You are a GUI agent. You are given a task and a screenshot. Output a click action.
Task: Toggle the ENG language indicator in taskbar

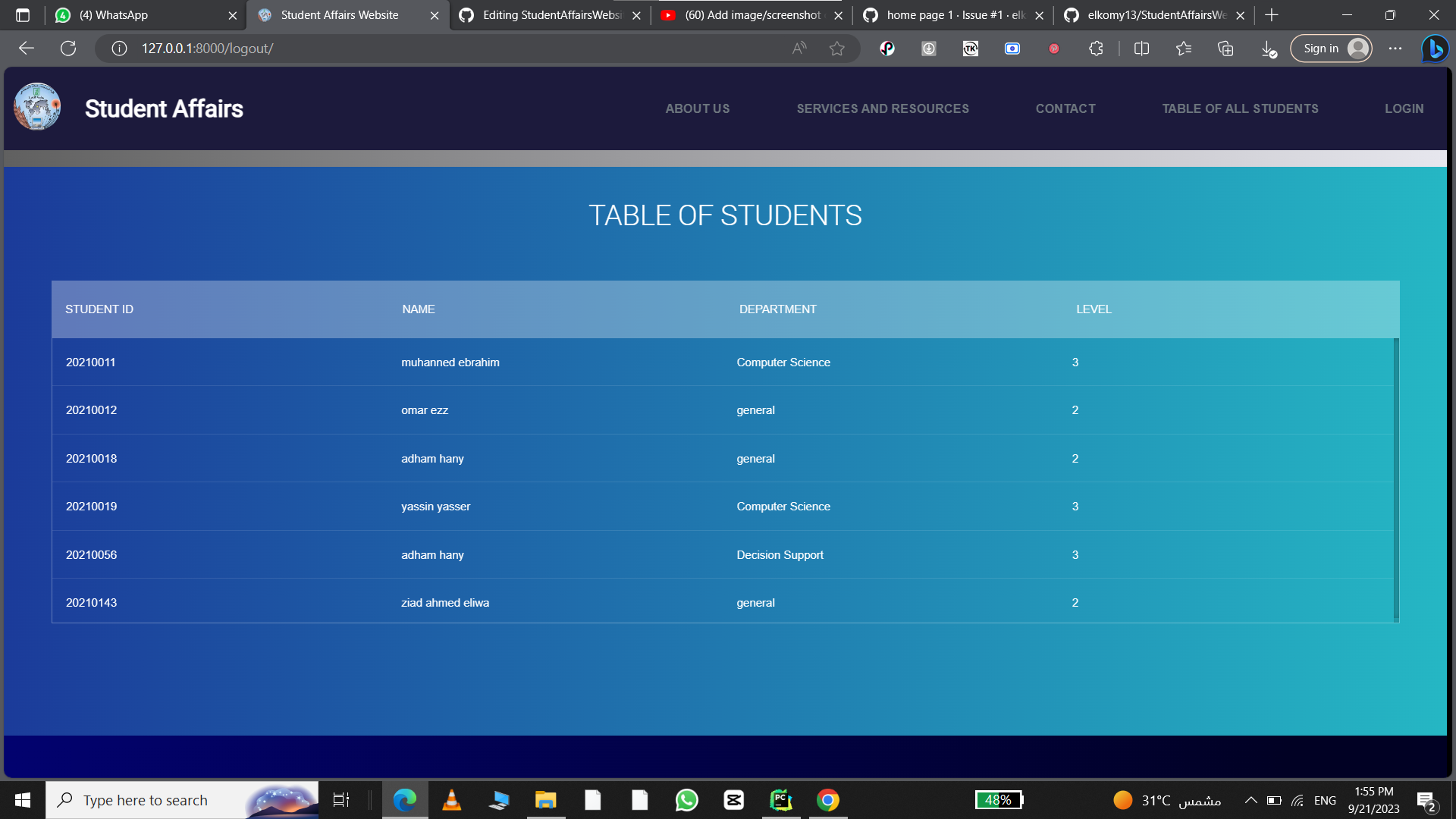click(1325, 799)
